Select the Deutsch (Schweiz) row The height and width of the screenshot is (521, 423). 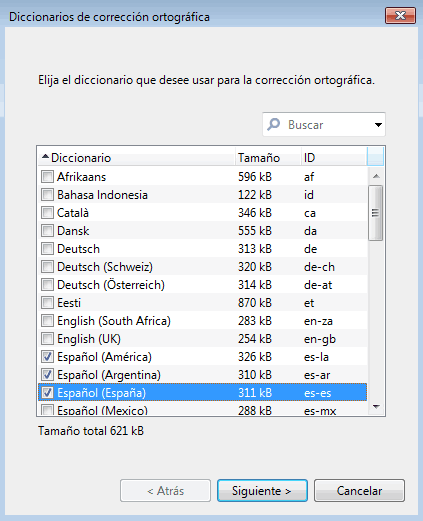coord(203,267)
